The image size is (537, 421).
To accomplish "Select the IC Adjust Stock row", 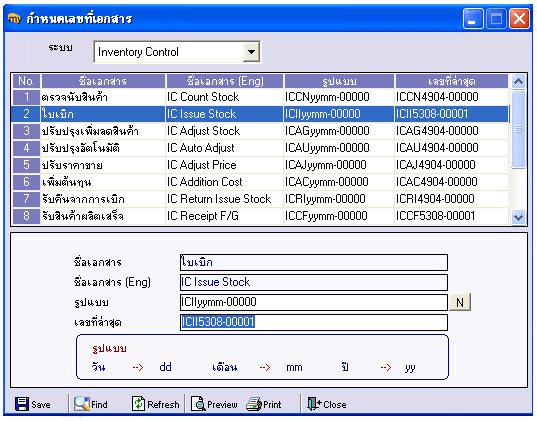I will tap(260, 131).
